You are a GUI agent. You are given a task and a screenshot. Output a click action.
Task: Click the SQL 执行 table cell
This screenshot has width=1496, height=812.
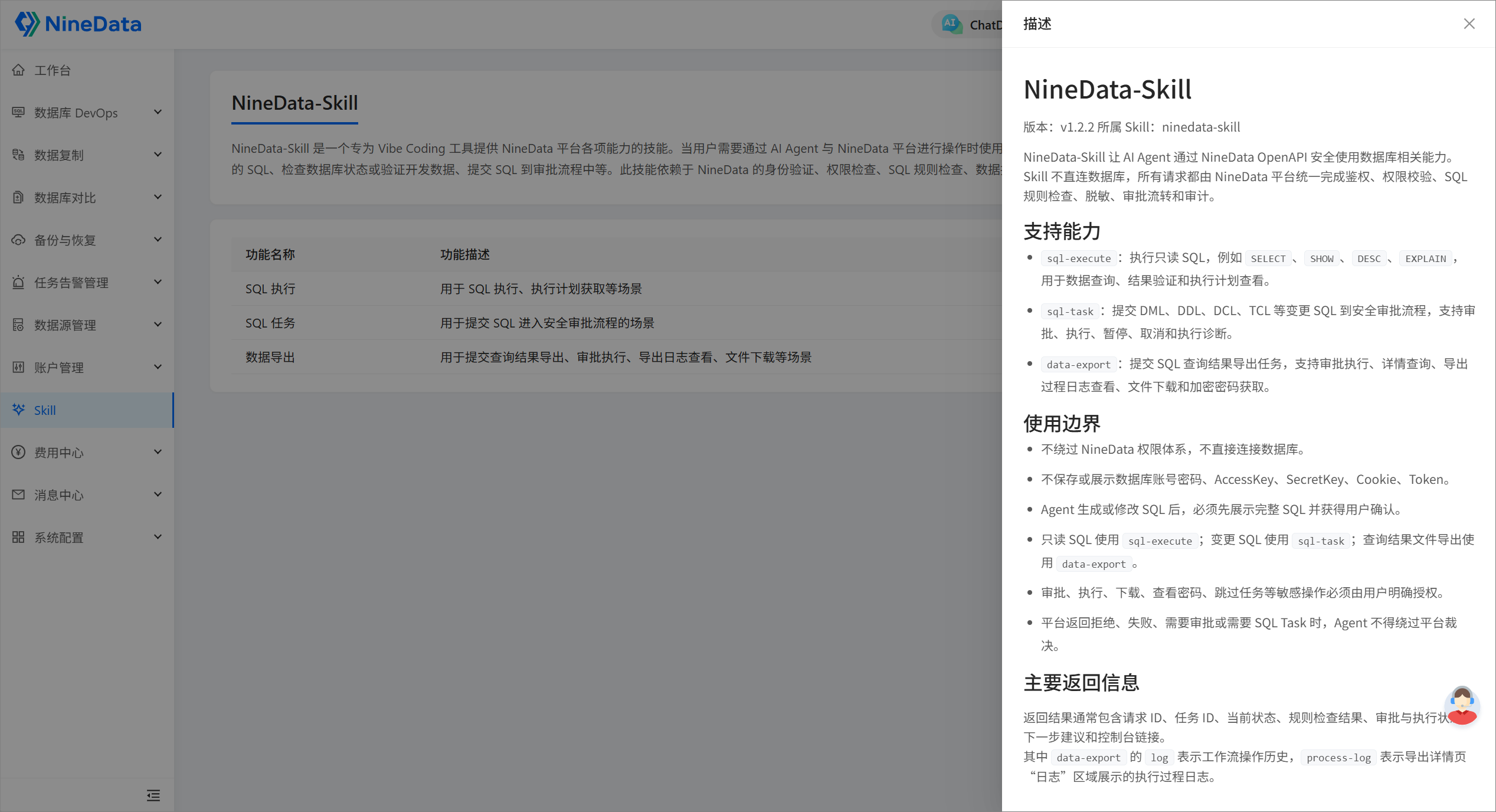(x=270, y=289)
